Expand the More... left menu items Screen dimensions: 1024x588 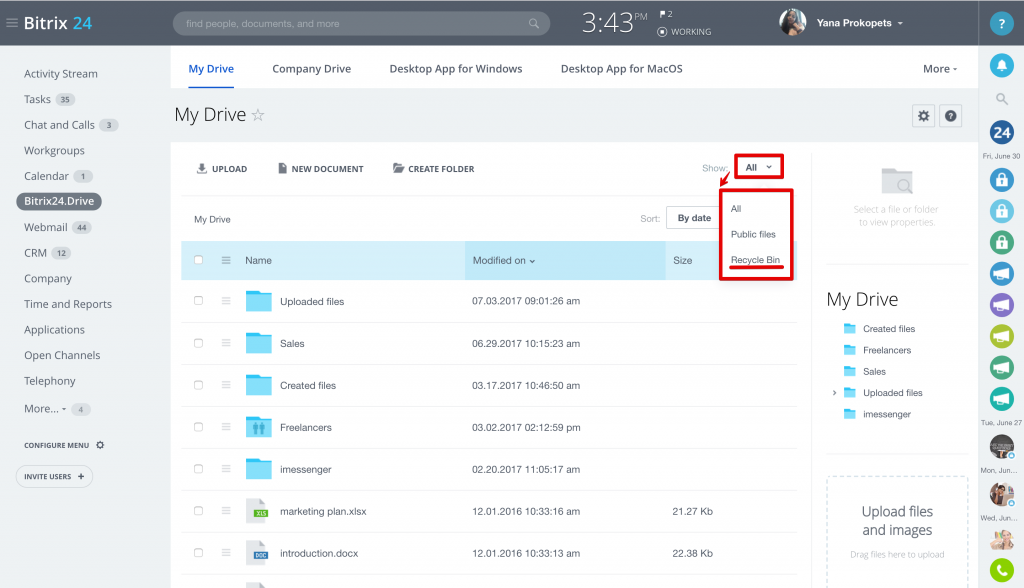click(45, 408)
